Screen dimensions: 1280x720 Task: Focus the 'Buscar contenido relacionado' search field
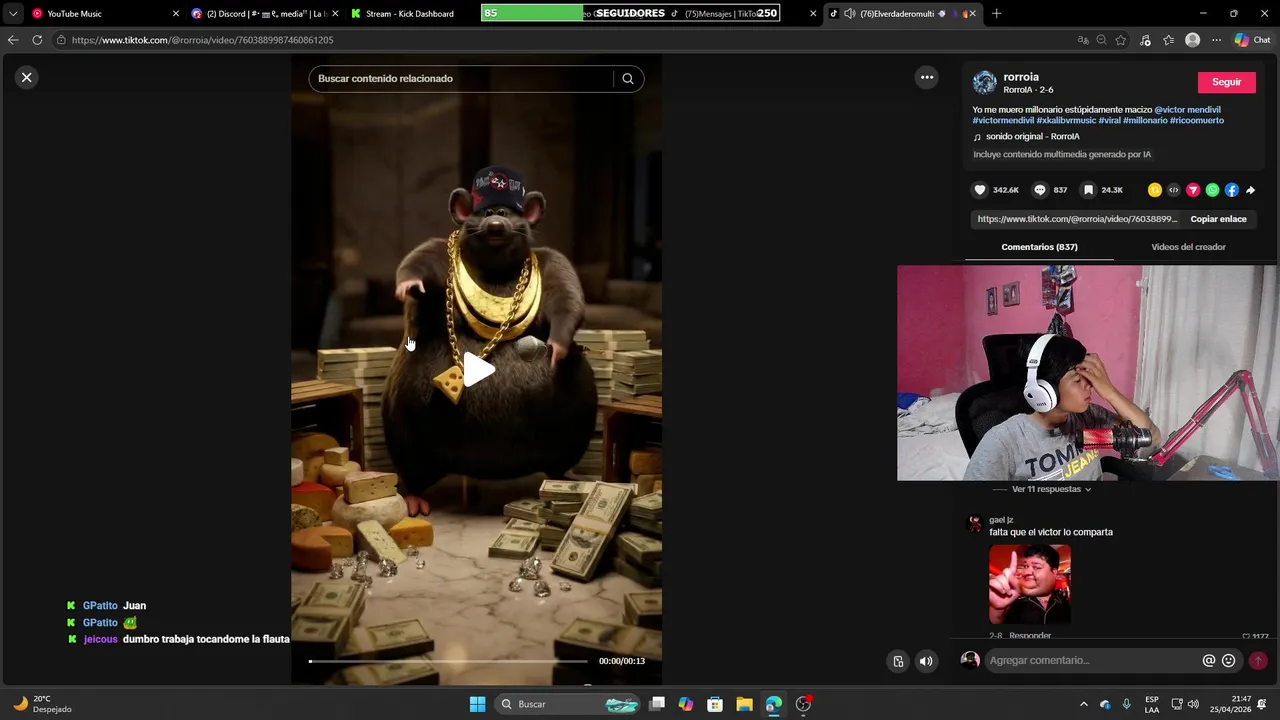(462, 79)
